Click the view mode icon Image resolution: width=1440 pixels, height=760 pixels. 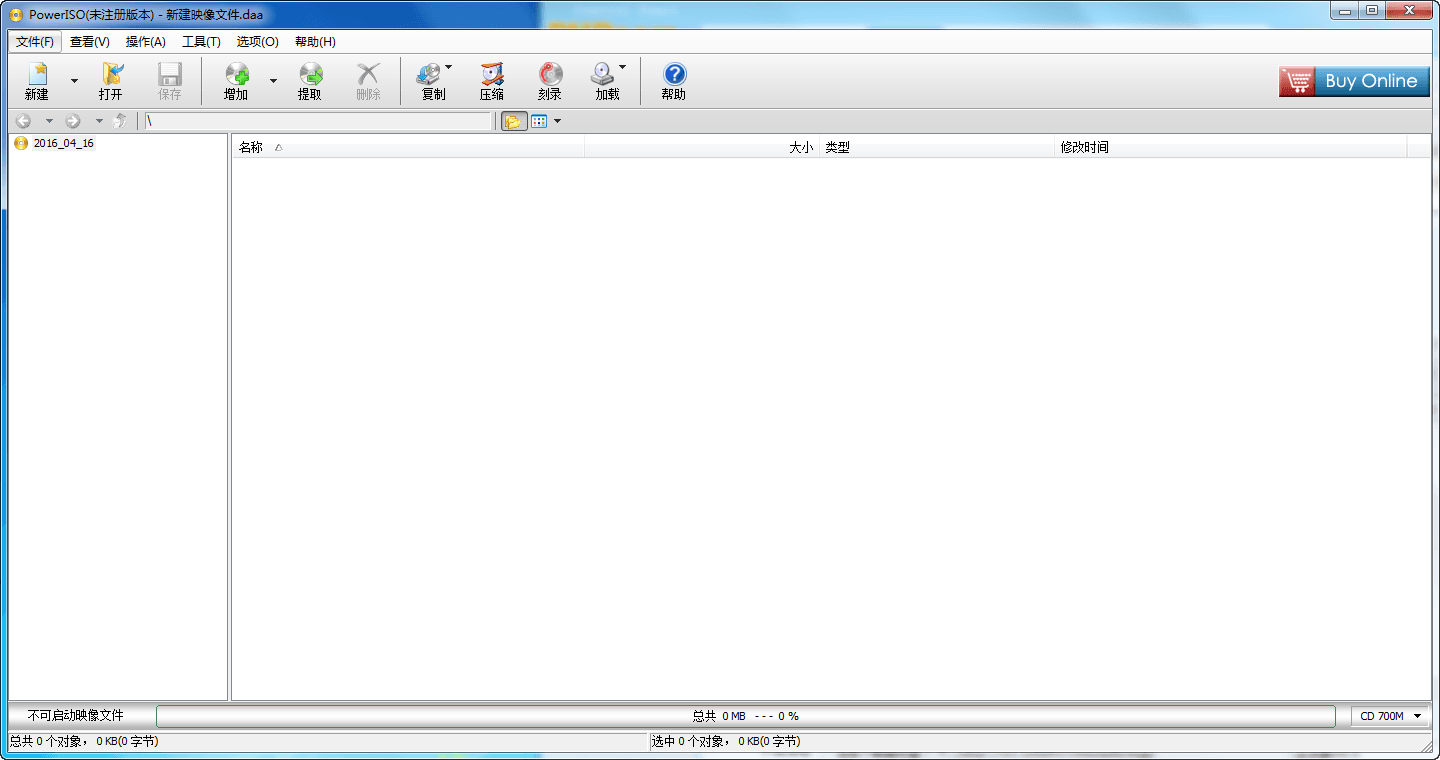(539, 121)
